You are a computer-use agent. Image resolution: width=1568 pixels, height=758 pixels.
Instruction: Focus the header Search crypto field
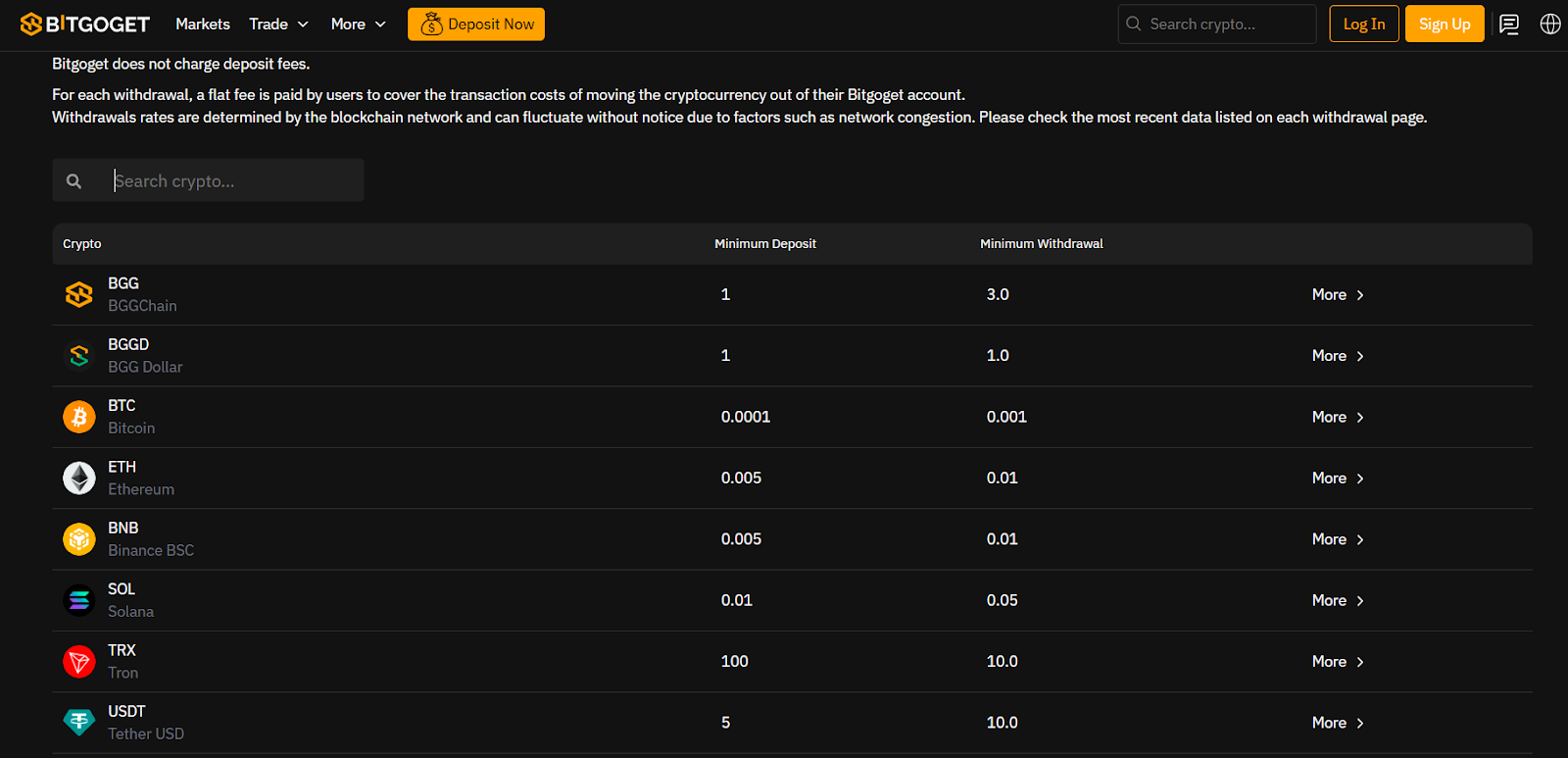[x=1225, y=25]
